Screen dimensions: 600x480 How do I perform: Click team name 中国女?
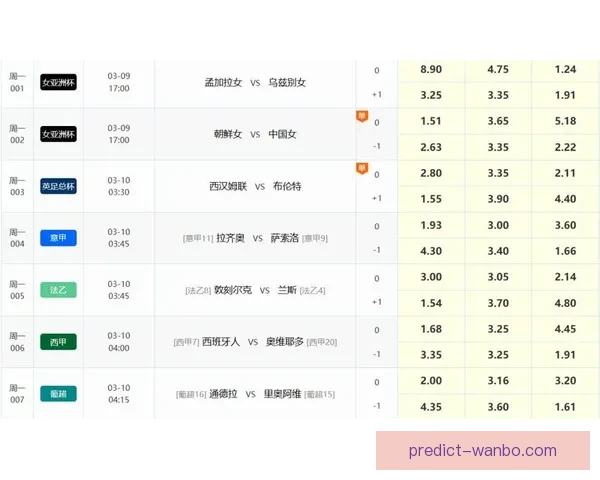(x=282, y=134)
